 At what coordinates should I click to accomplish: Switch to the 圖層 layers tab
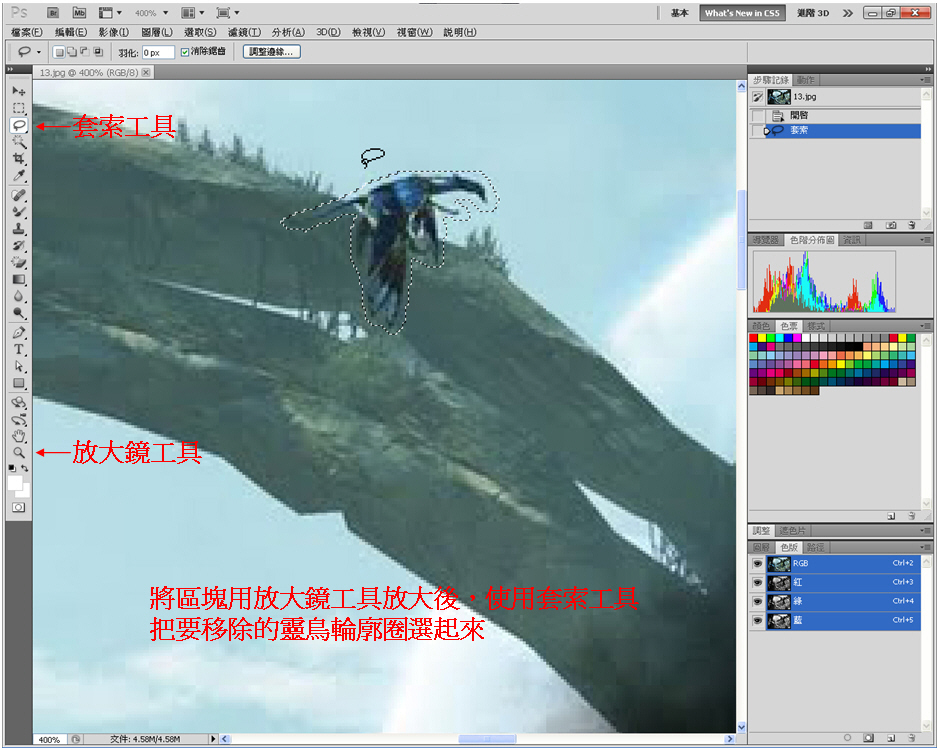762,547
